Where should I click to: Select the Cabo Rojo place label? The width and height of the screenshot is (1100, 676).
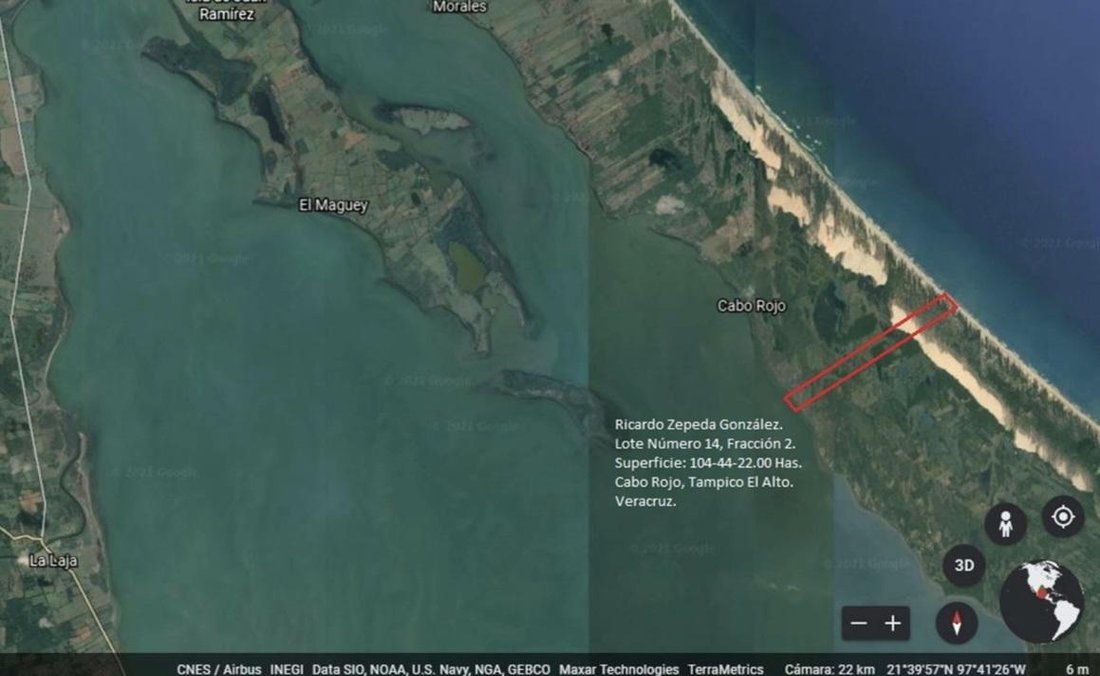[x=751, y=306]
